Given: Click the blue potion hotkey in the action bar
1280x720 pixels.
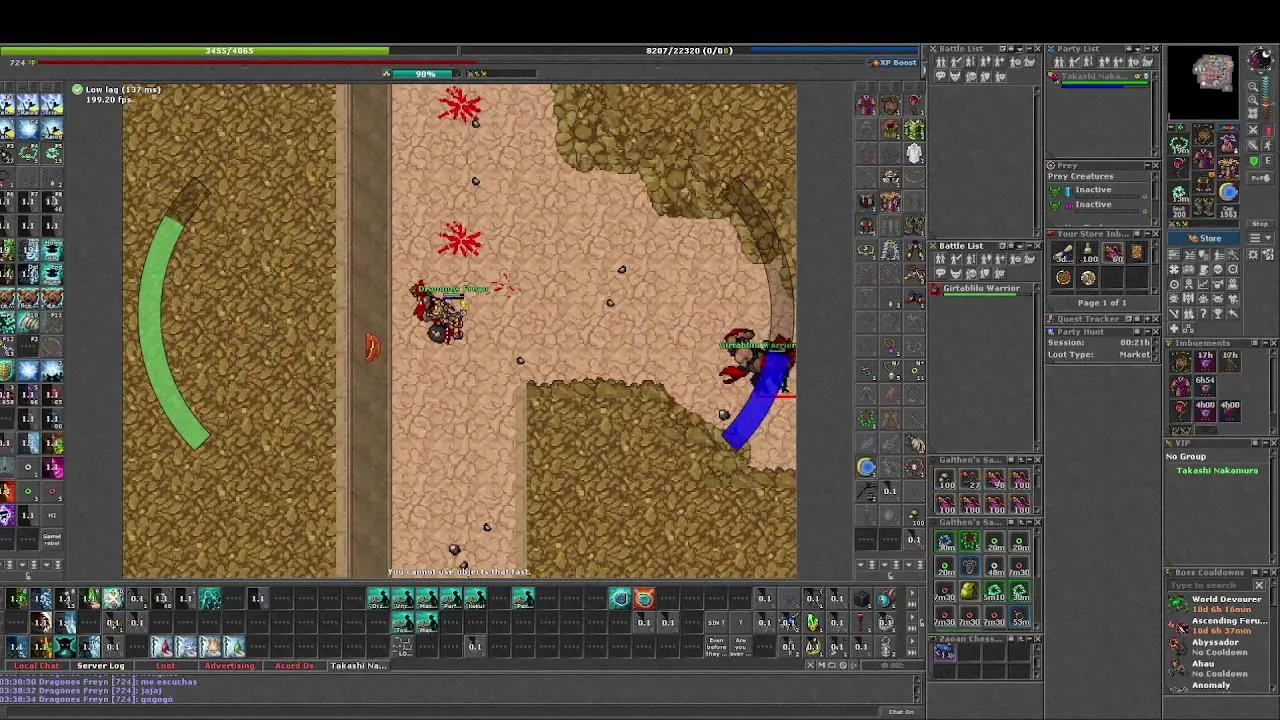Looking at the screenshot, I should 620,599.
